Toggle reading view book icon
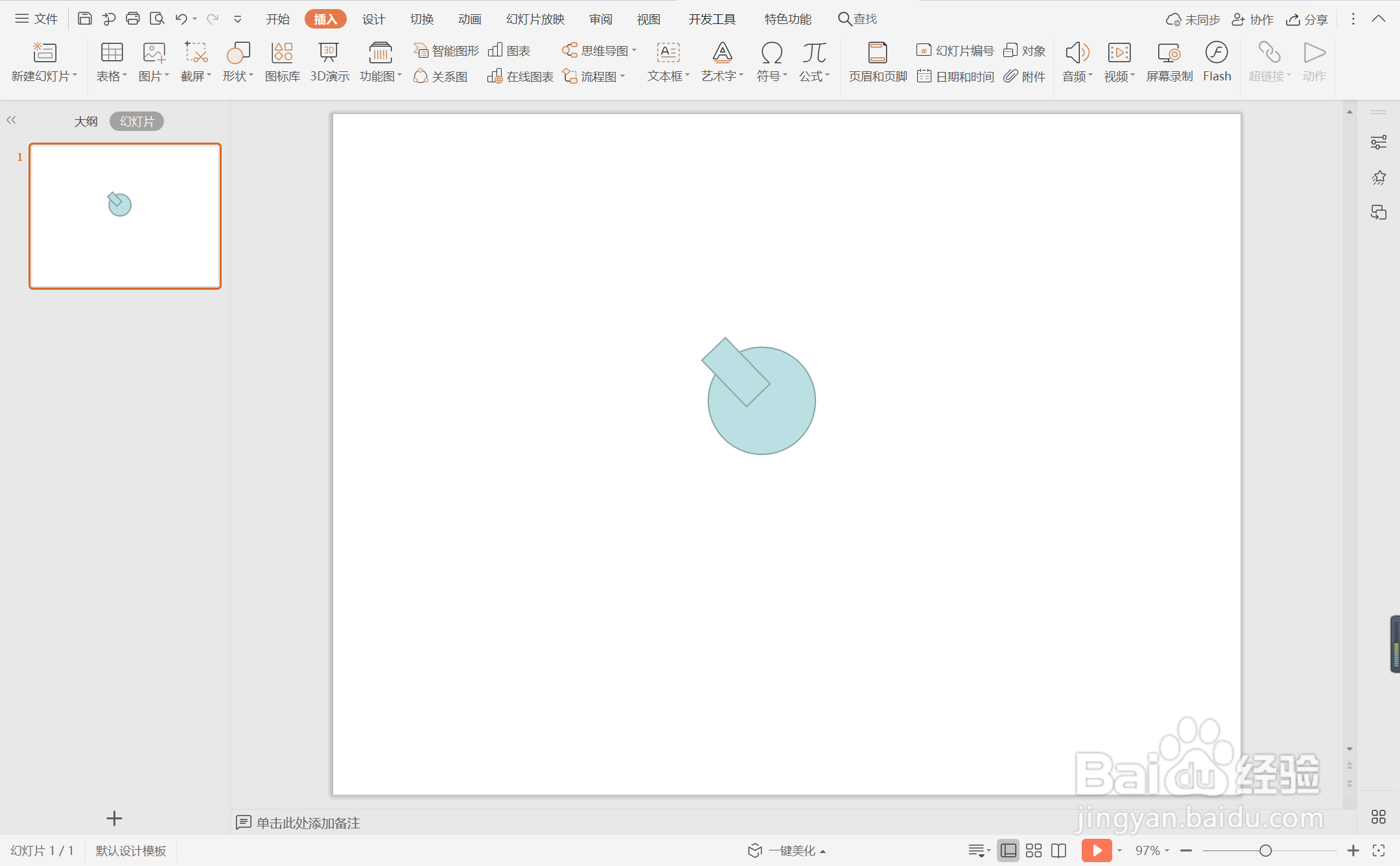 click(1058, 850)
